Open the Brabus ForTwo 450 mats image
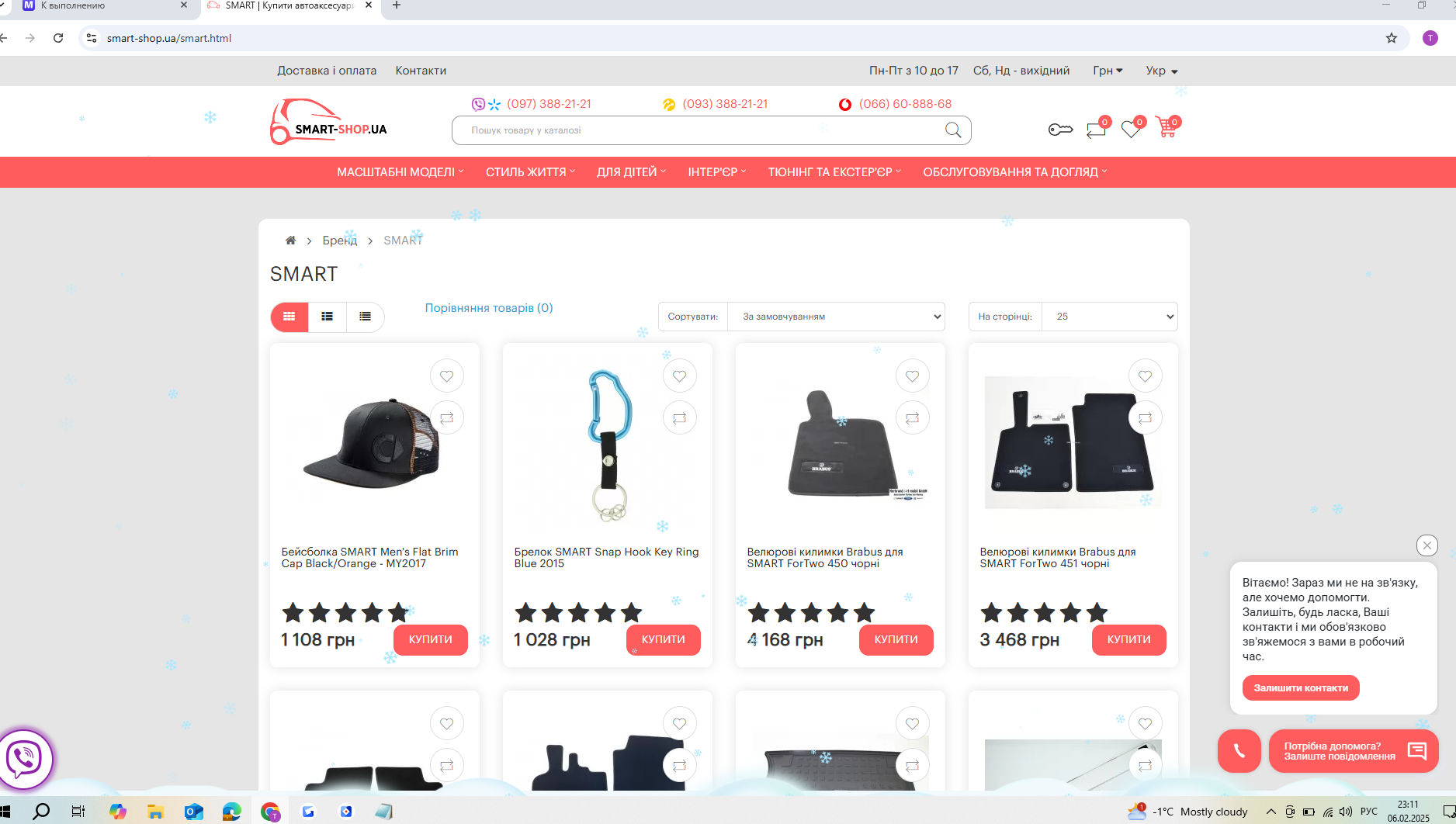This screenshot has width=1456, height=824. (x=841, y=443)
